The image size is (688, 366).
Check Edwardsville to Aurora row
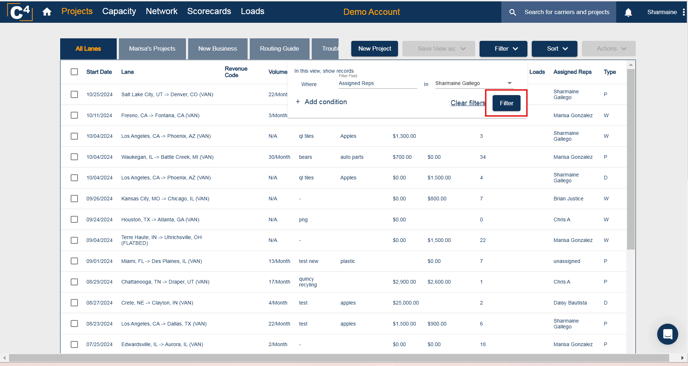pos(74,344)
